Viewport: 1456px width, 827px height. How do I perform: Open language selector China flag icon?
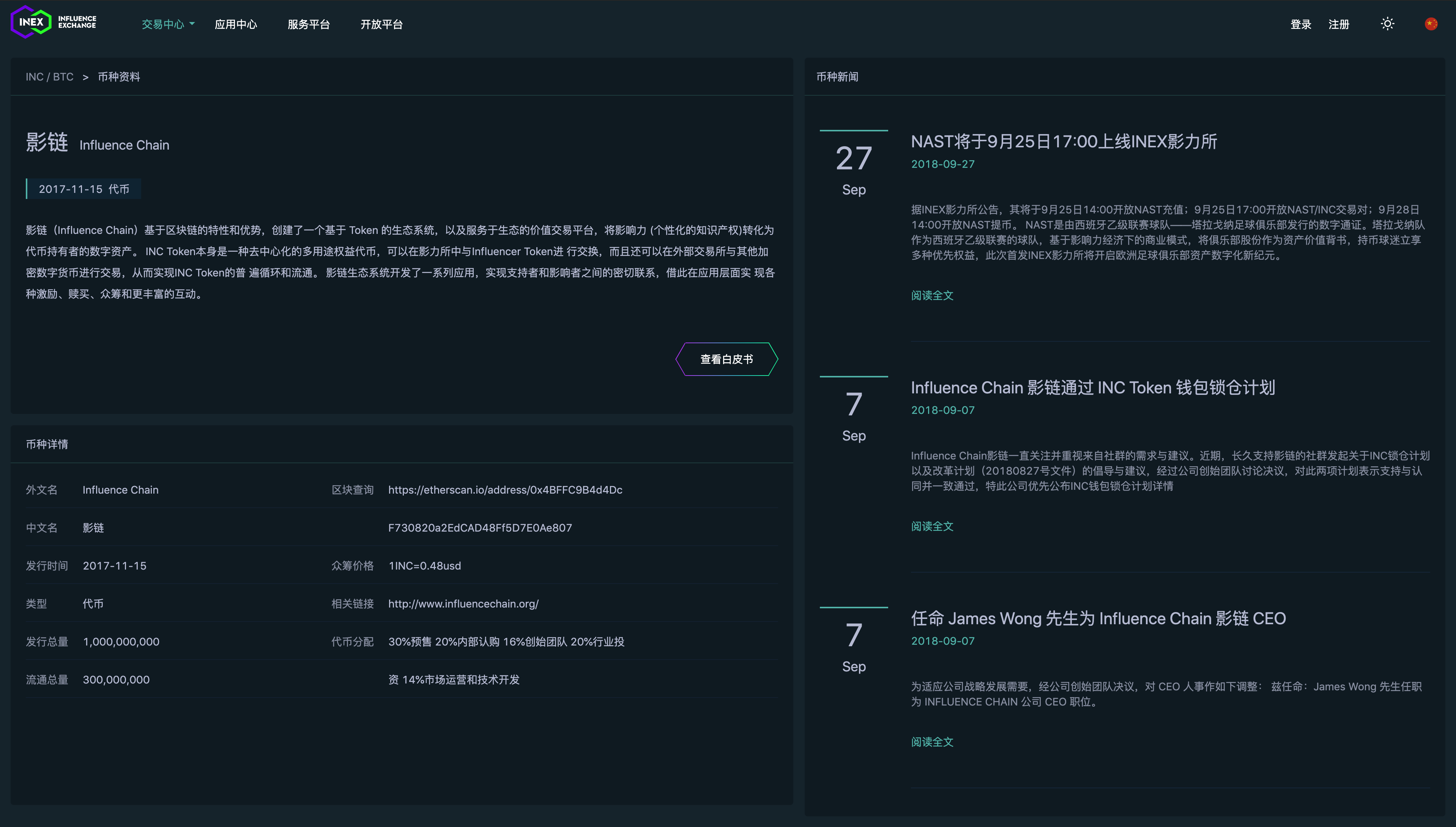1431,24
